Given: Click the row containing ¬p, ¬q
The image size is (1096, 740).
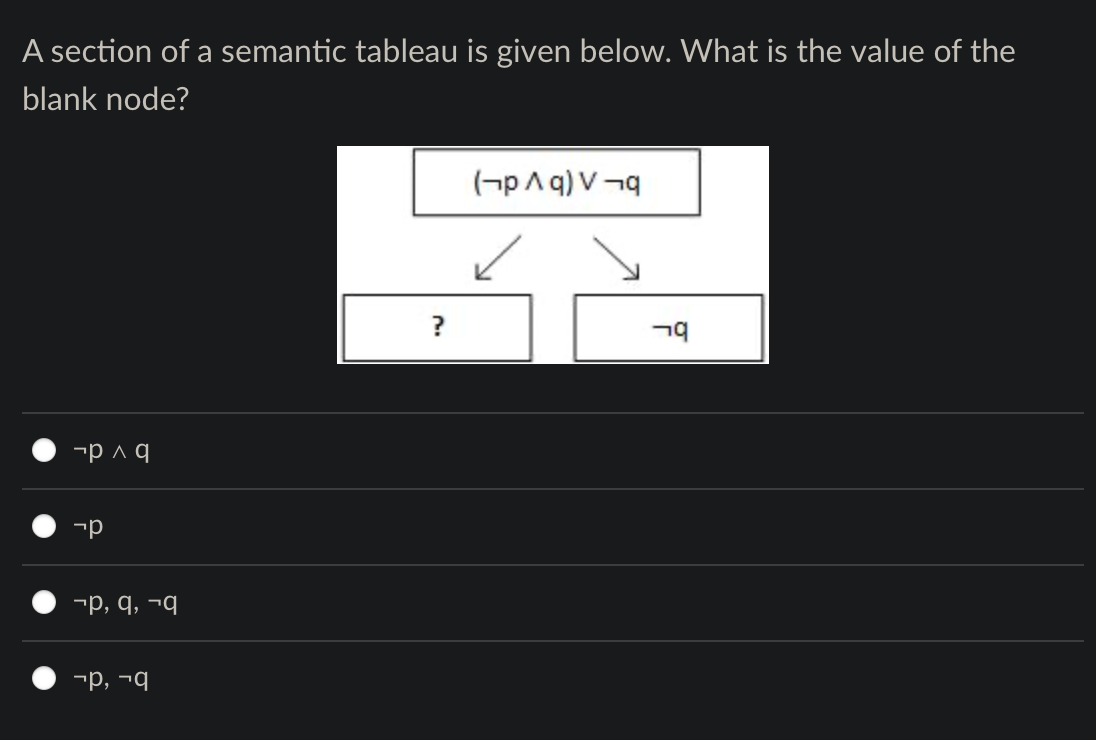Looking at the screenshot, I should coord(548,678).
